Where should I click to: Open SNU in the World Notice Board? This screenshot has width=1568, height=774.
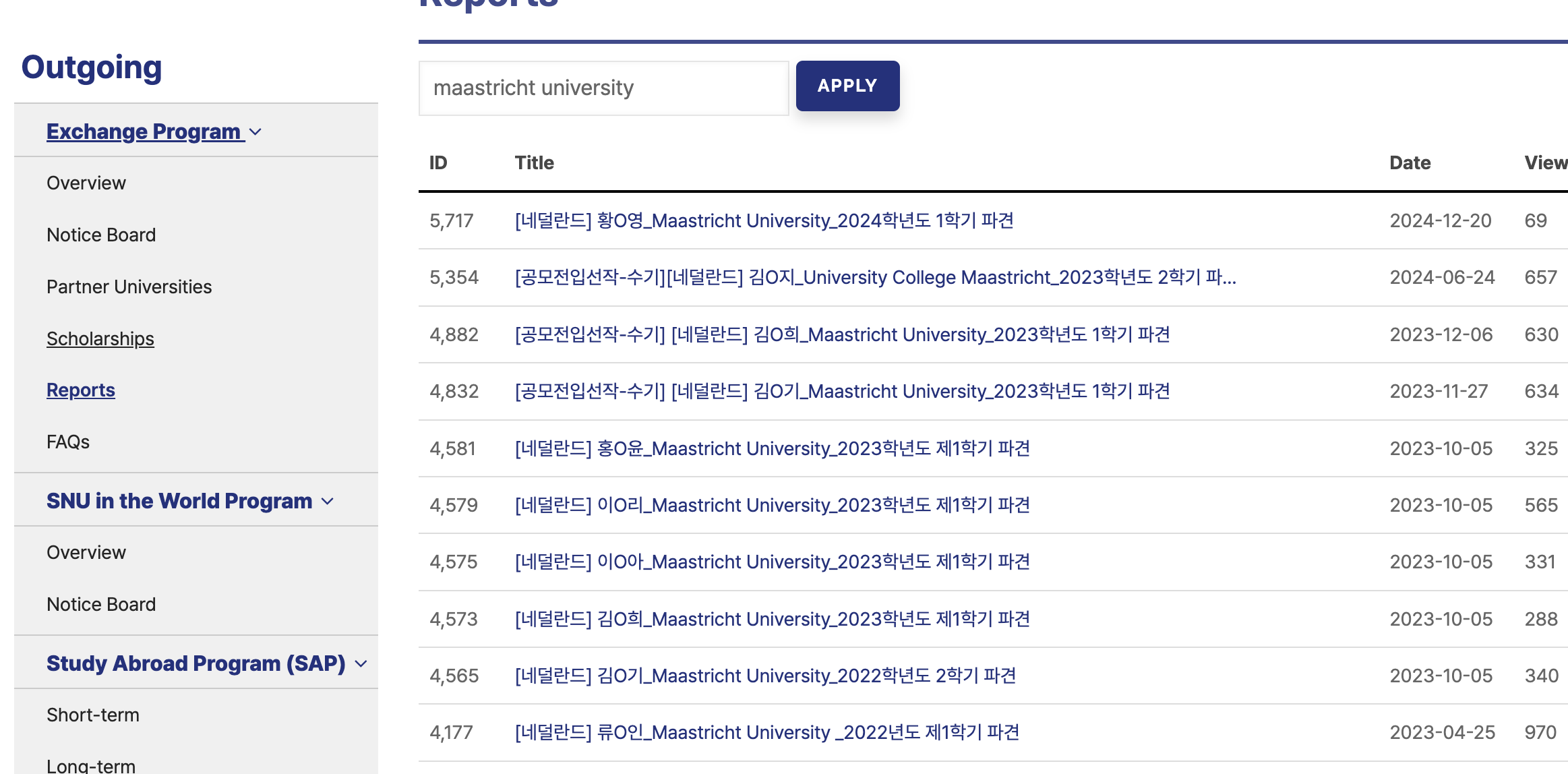point(101,605)
